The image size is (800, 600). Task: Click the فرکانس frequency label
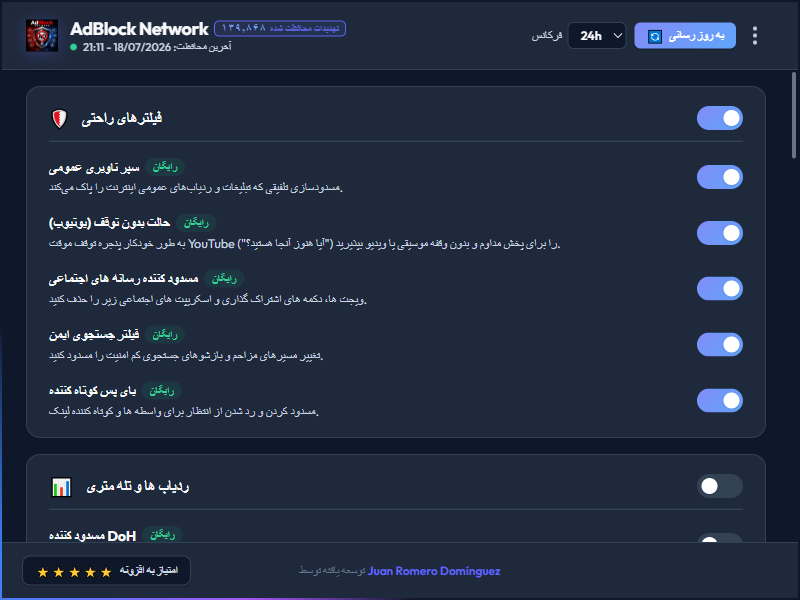[546, 36]
